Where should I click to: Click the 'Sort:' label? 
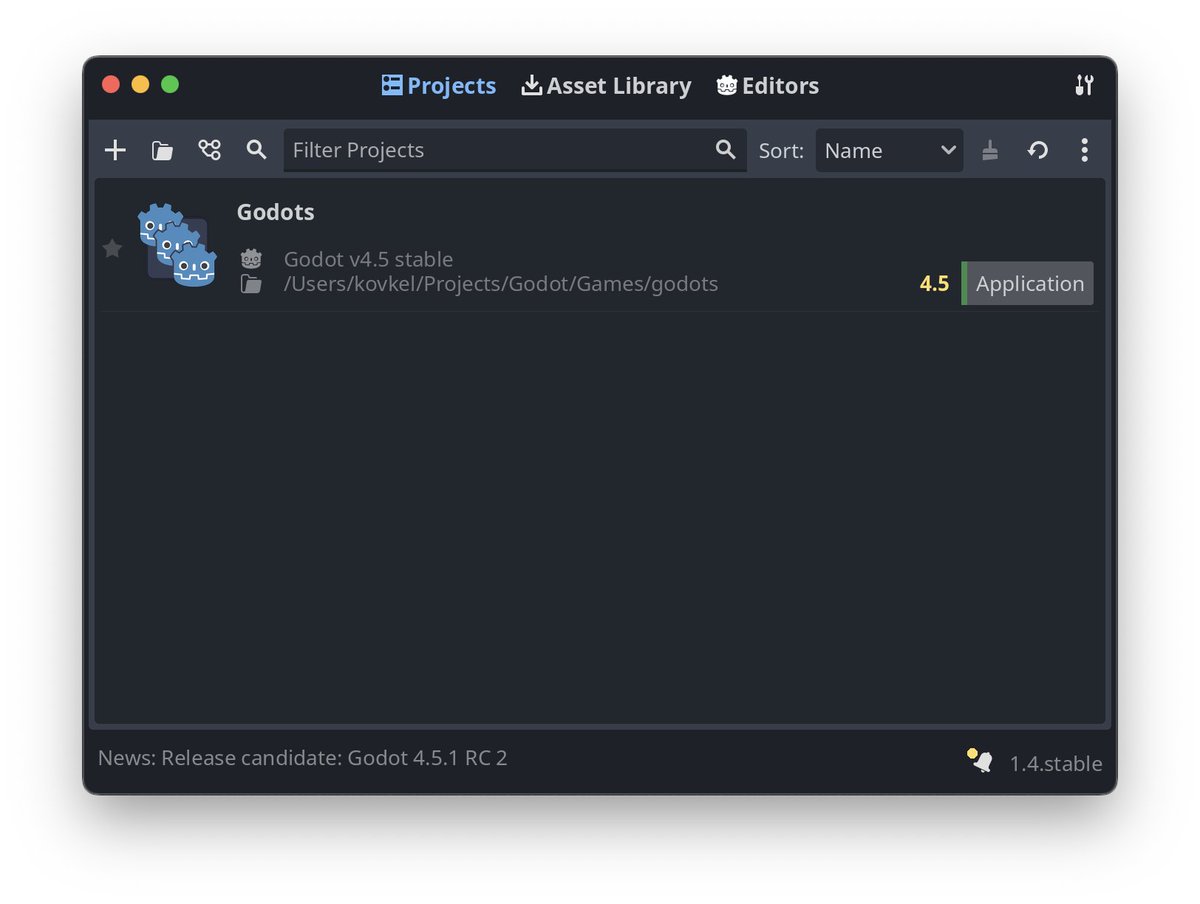[781, 150]
